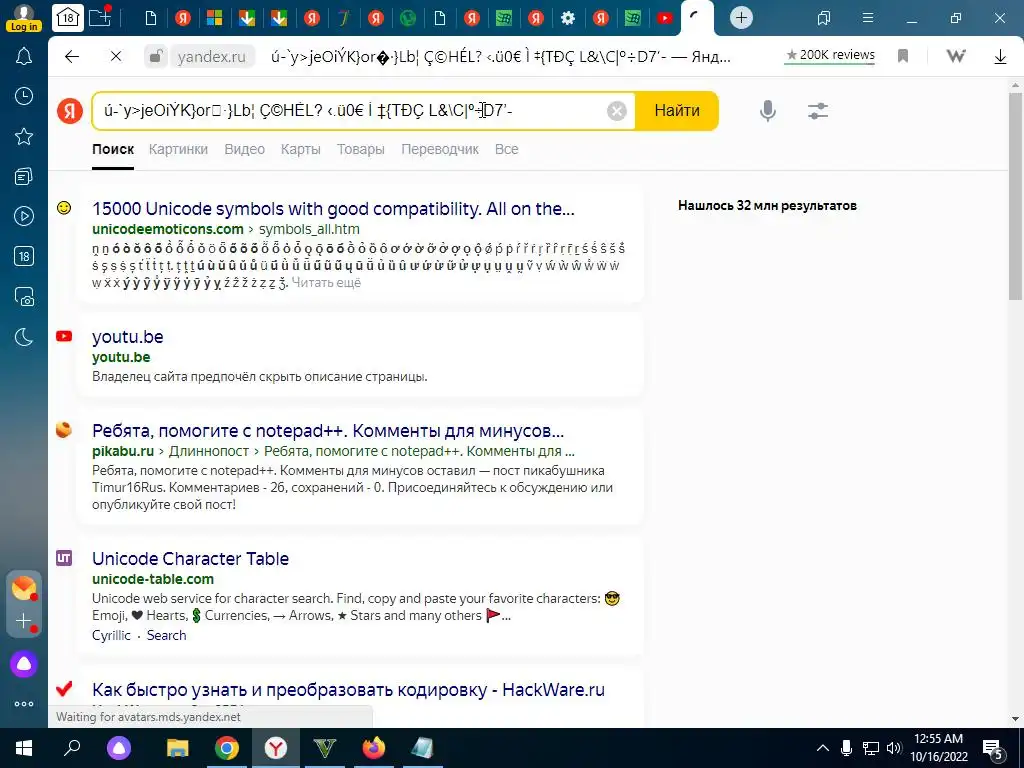Switch to the settings gear tab

tap(568, 18)
